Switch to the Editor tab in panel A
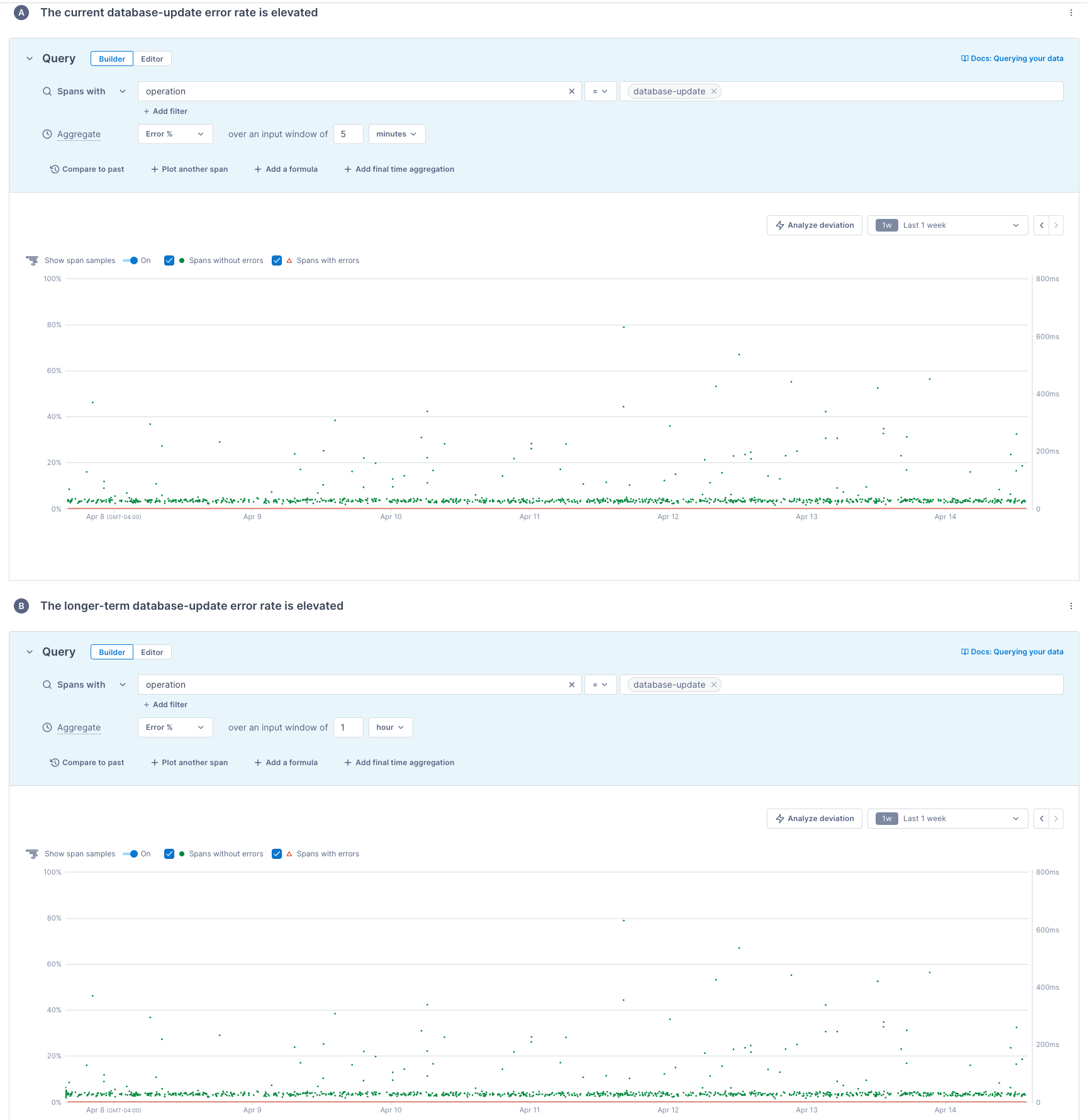The width and height of the screenshot is (1087, 1120). (x=152, y=59)
